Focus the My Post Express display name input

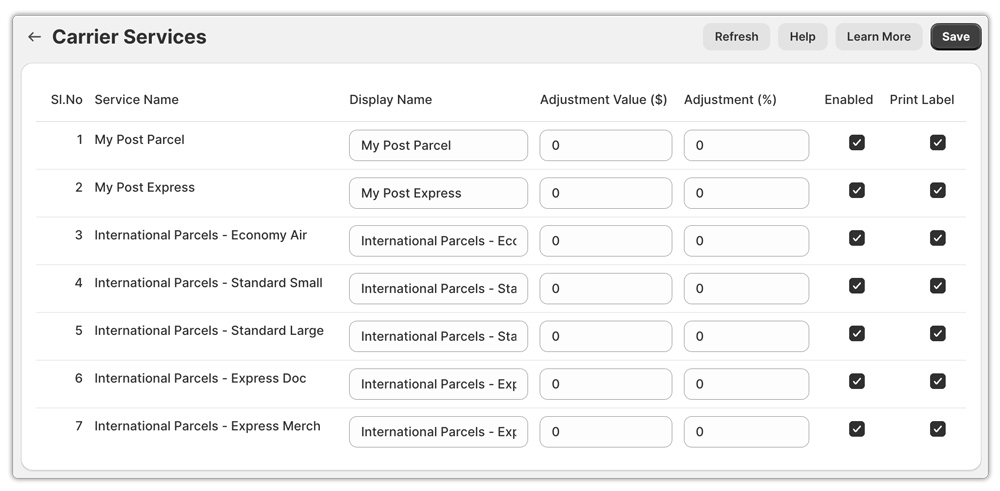pyautogui.click(x=438, y=193)
